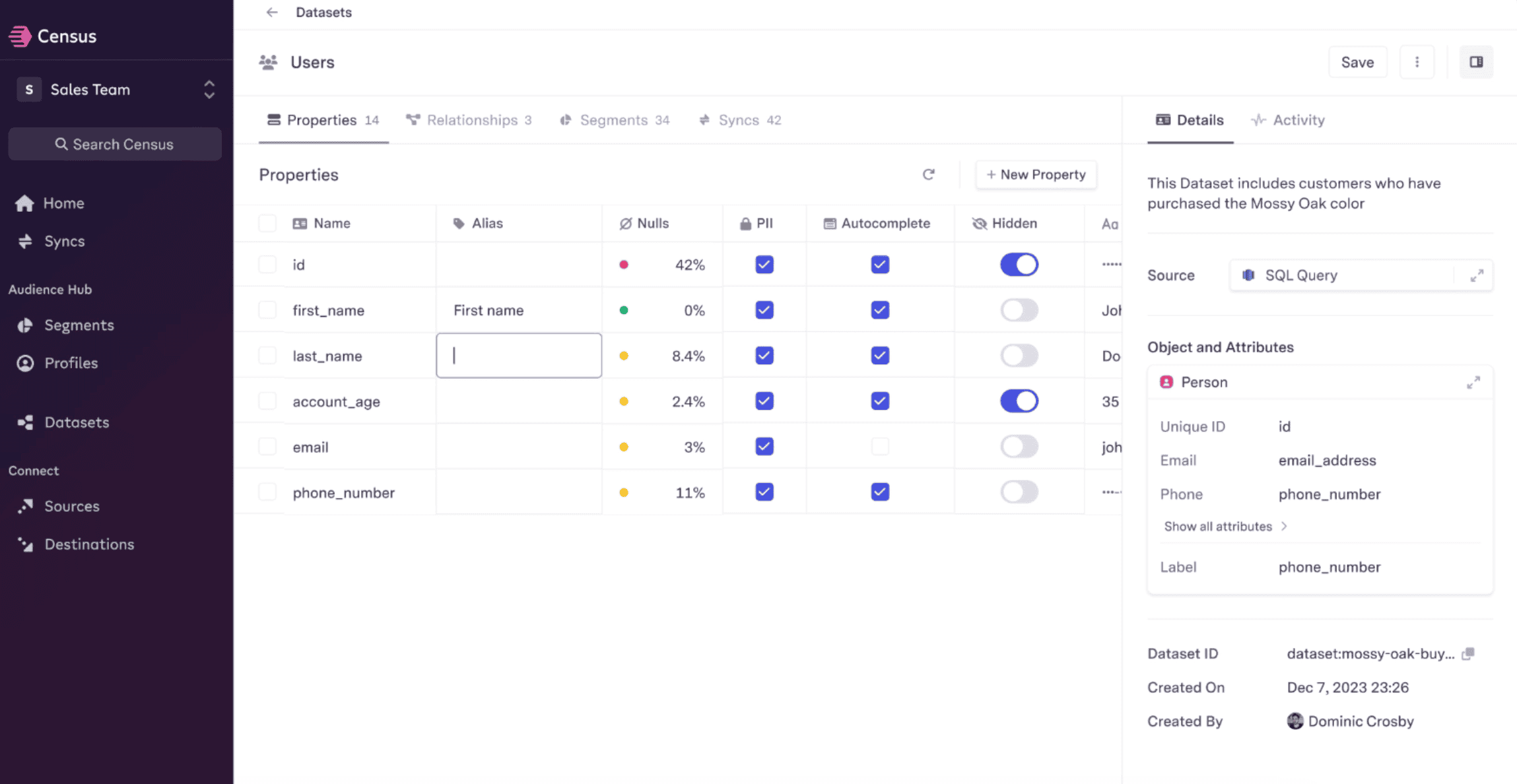
Task: Expand the Person object card
Action: 1473,383
